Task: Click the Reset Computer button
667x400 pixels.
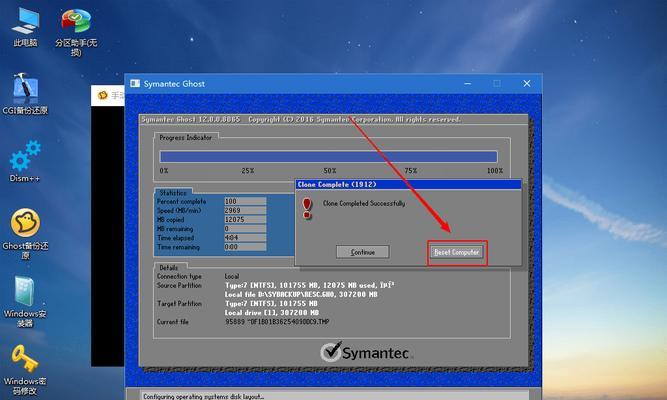Action: (x=456, y=252)
